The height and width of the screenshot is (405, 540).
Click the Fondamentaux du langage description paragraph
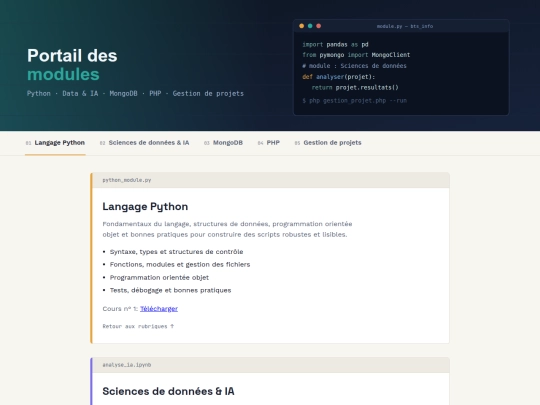(x=227, y=229)
